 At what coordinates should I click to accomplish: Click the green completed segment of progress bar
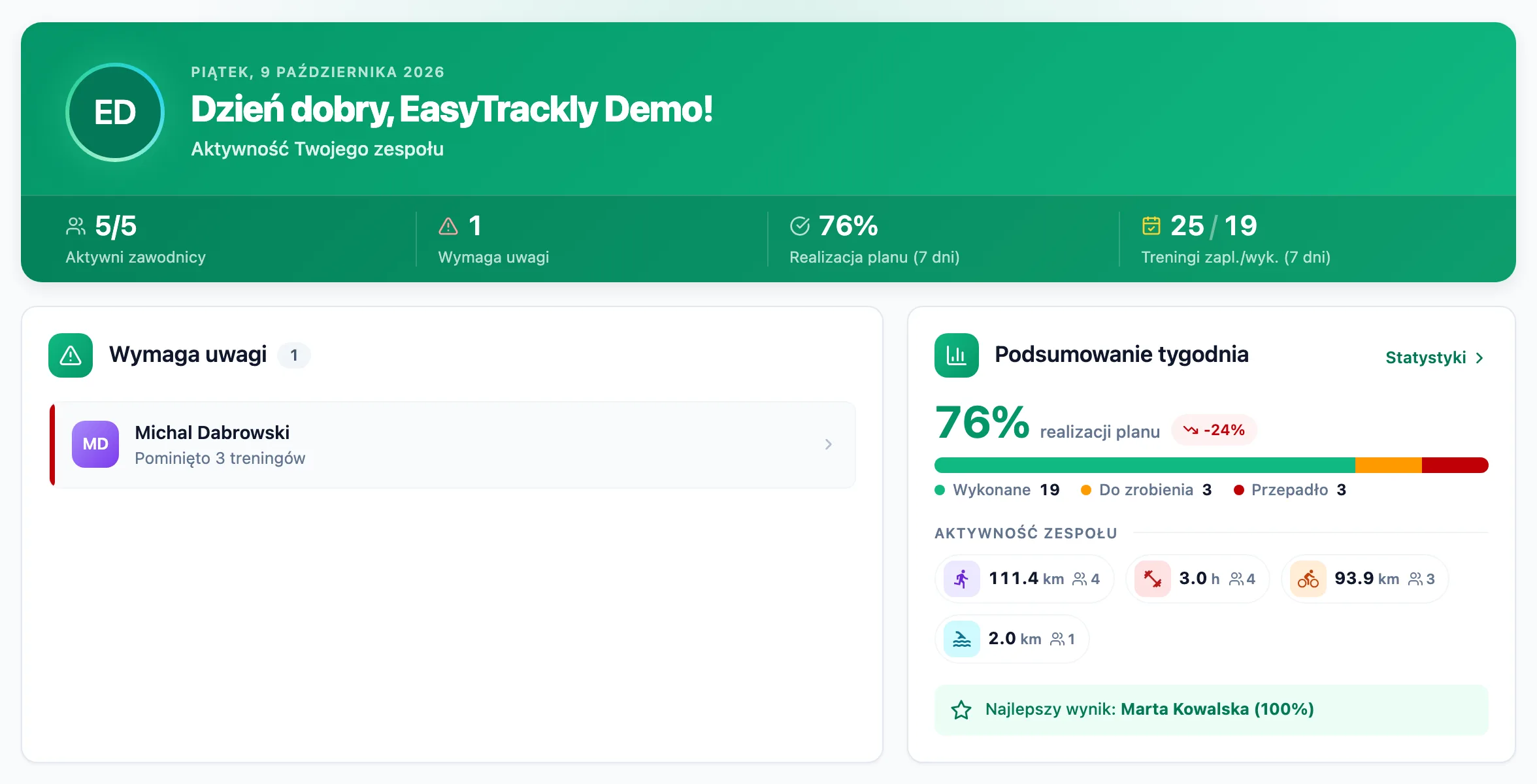1145,465
